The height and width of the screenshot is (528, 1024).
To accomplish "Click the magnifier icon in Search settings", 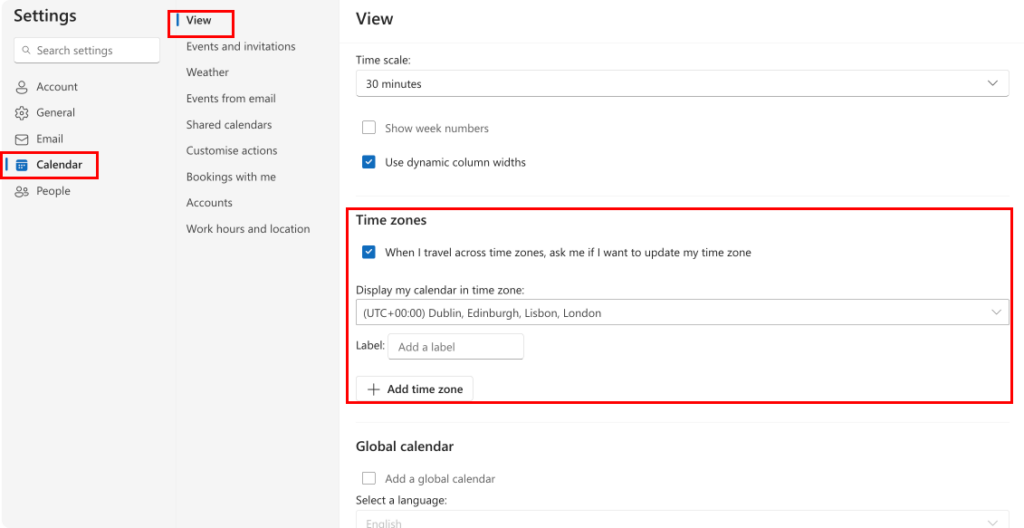I will (27, 50).
